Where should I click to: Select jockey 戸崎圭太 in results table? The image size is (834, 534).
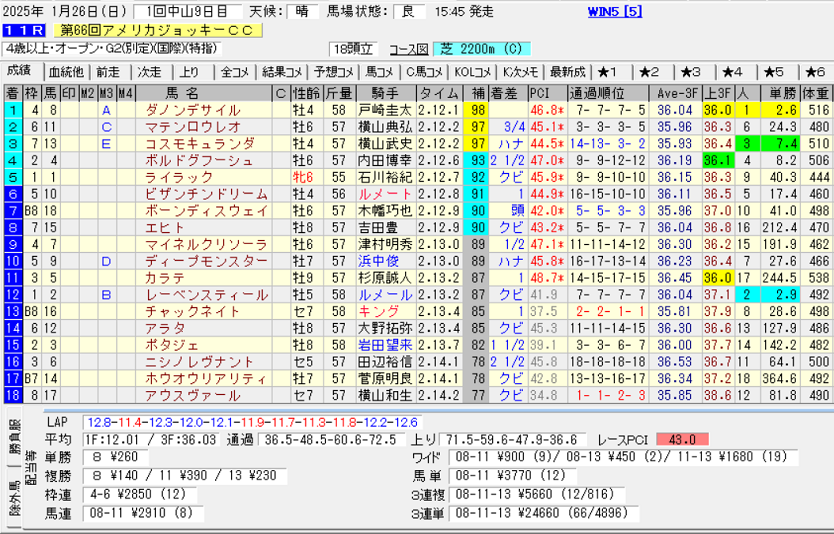384,109
